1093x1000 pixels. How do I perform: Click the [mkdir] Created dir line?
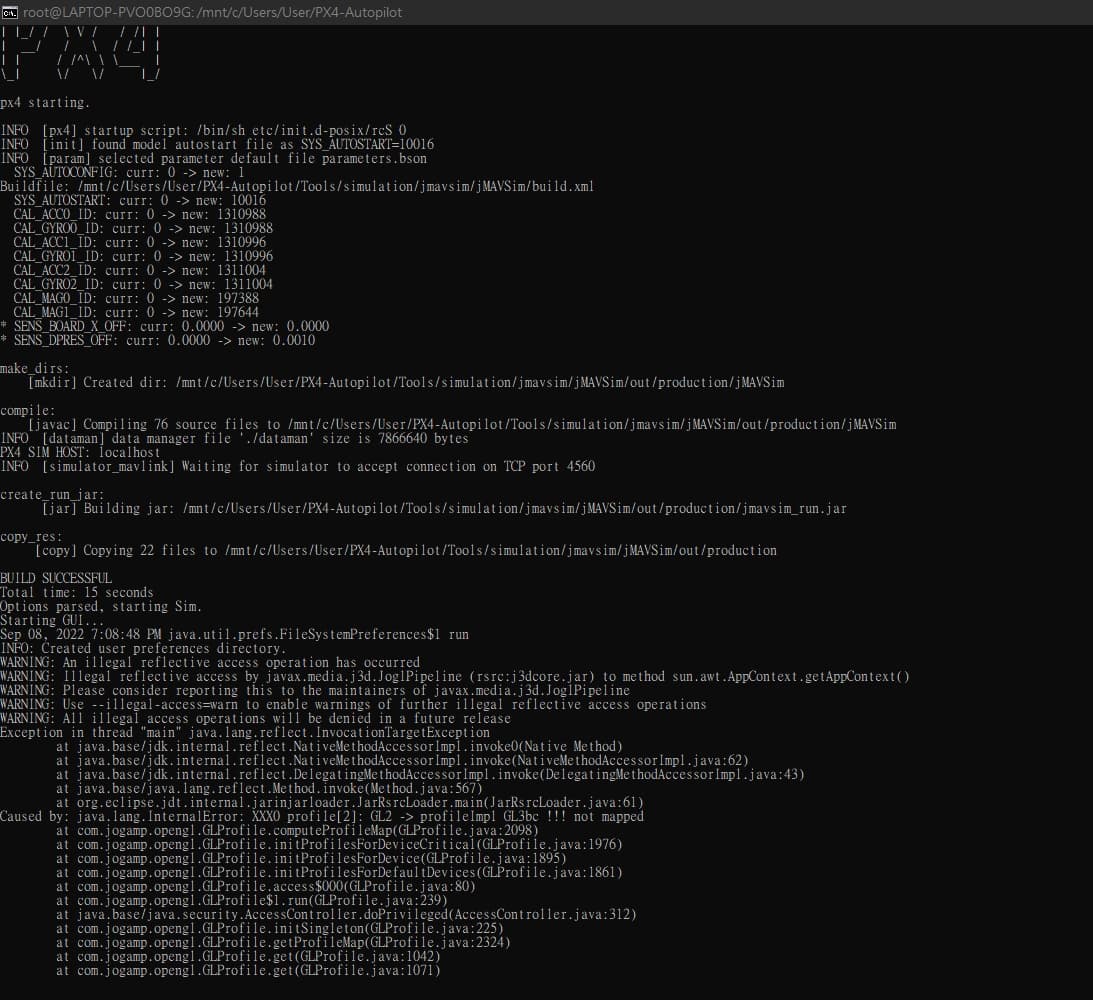tap(406, 383)
